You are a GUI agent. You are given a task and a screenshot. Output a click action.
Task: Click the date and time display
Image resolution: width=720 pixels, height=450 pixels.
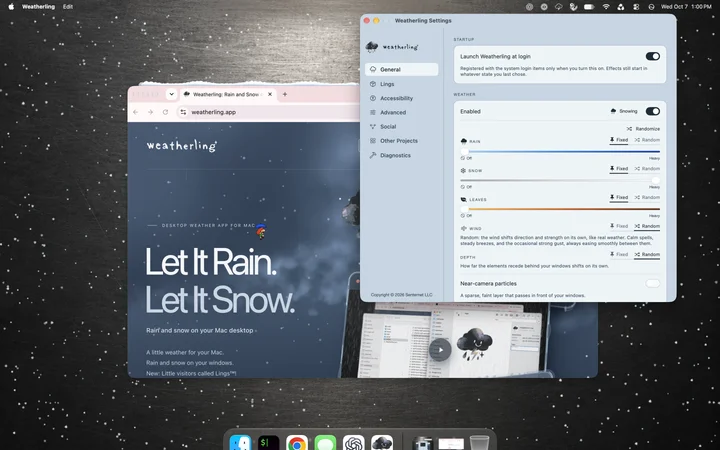686,6
